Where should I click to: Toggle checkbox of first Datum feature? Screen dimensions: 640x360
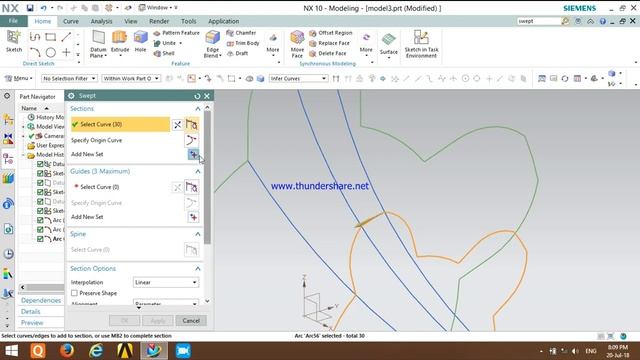pyautogui.click(x=40, y=164)
